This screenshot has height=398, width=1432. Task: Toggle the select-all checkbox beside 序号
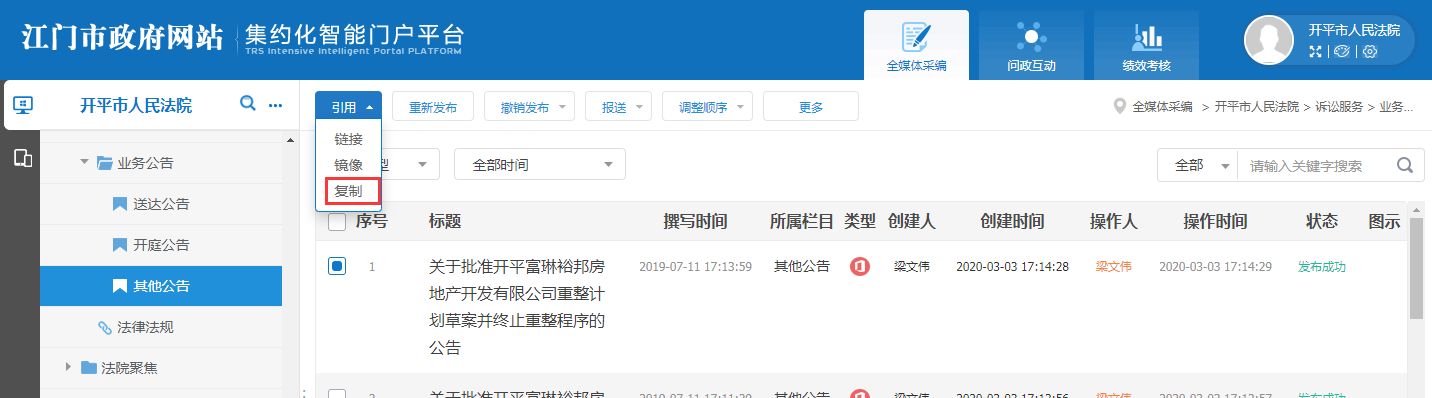pyautogui.click(x=337, y=222)
